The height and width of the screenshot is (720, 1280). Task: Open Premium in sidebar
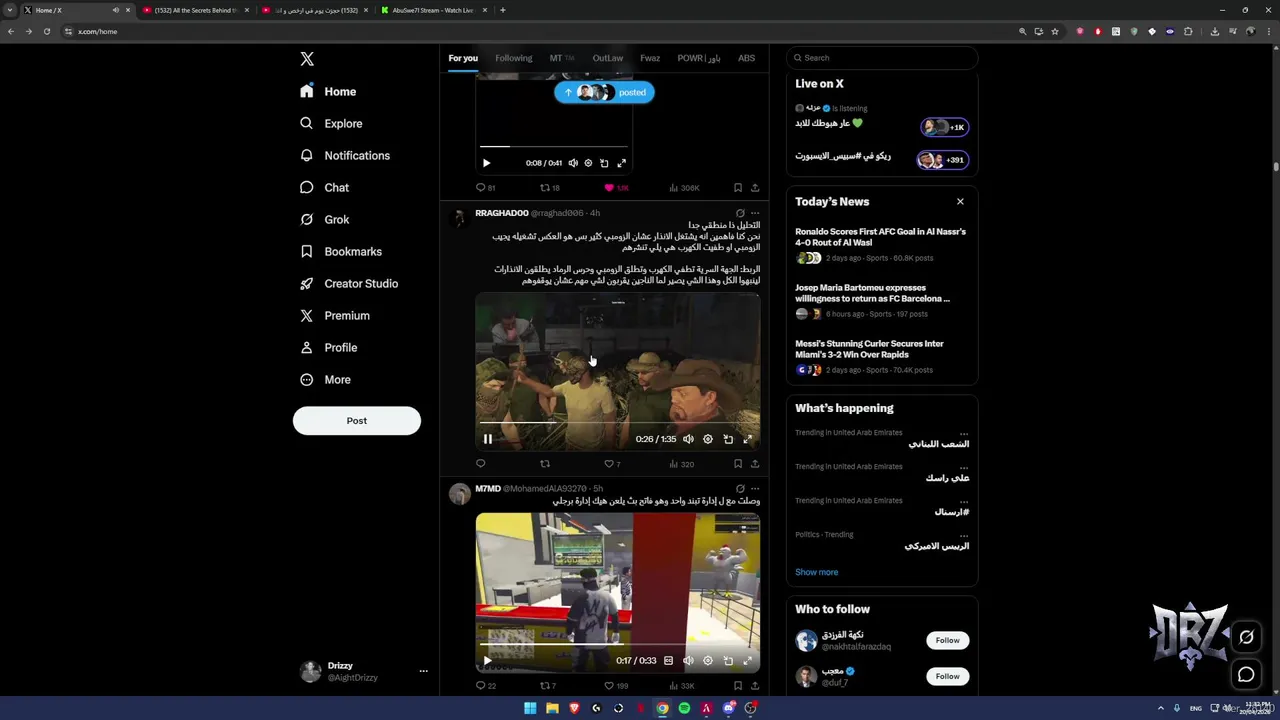coord(335,315)
